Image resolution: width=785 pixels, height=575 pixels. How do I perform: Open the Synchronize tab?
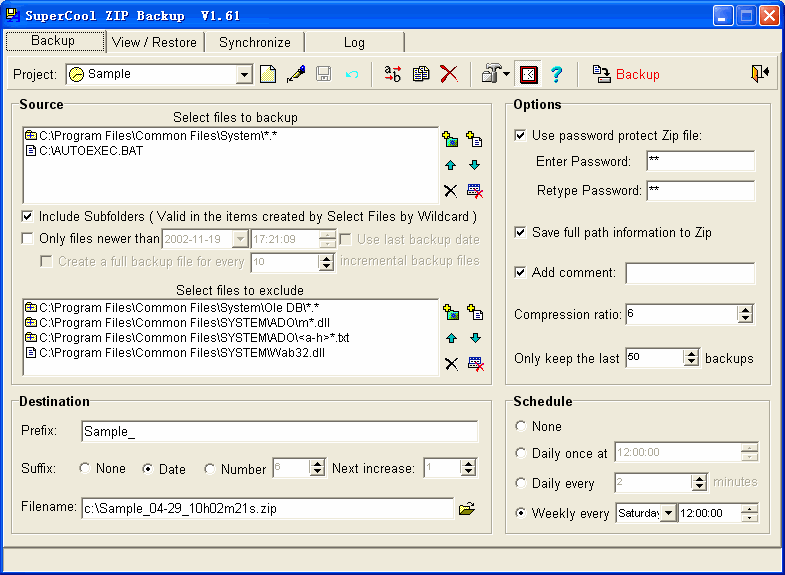(x=254, y=43)
